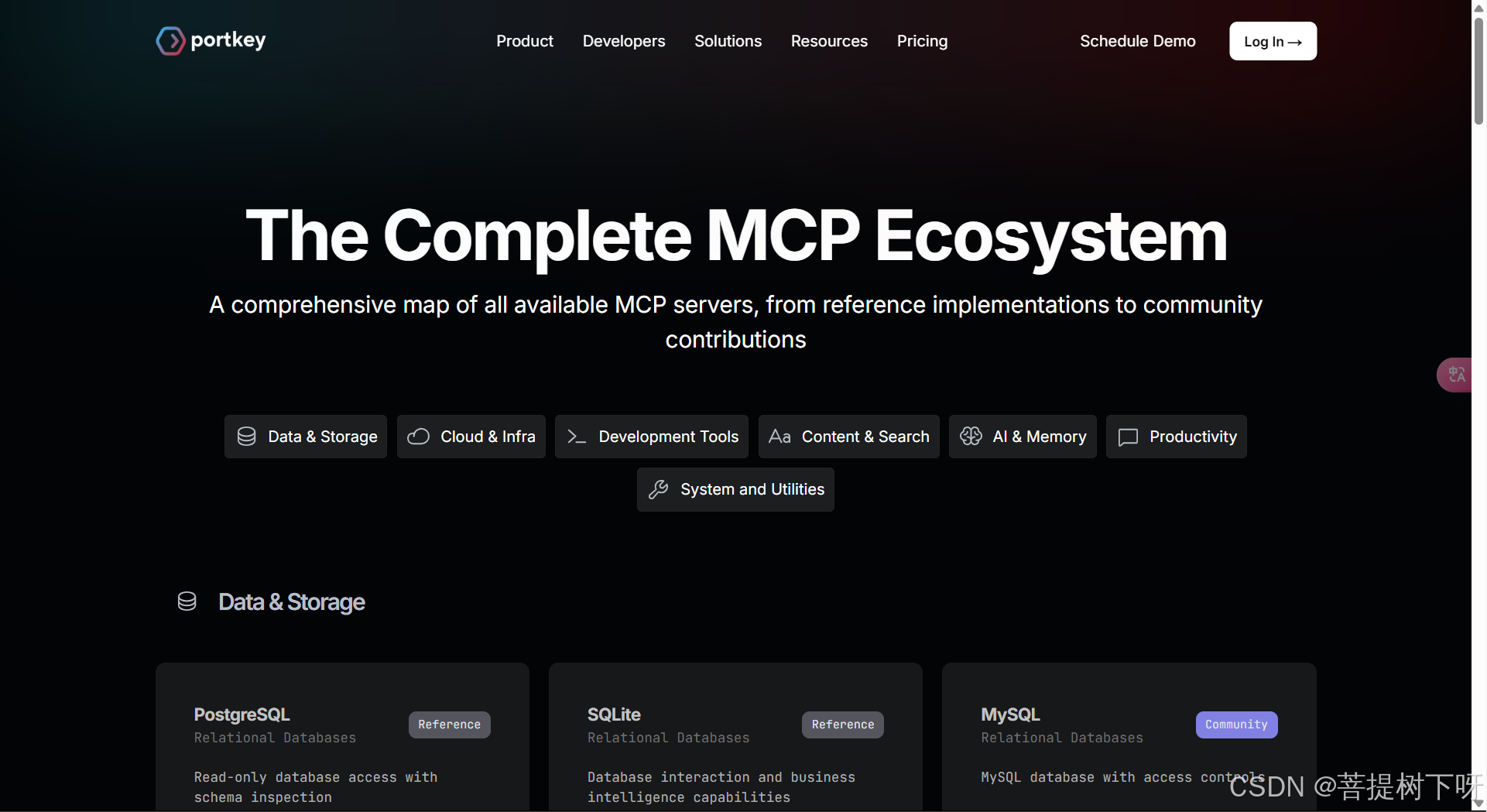Click the database icon beside Data & Storage heading
The image size is (1487, 812).
pyautogui.click(x=187, y=601)
